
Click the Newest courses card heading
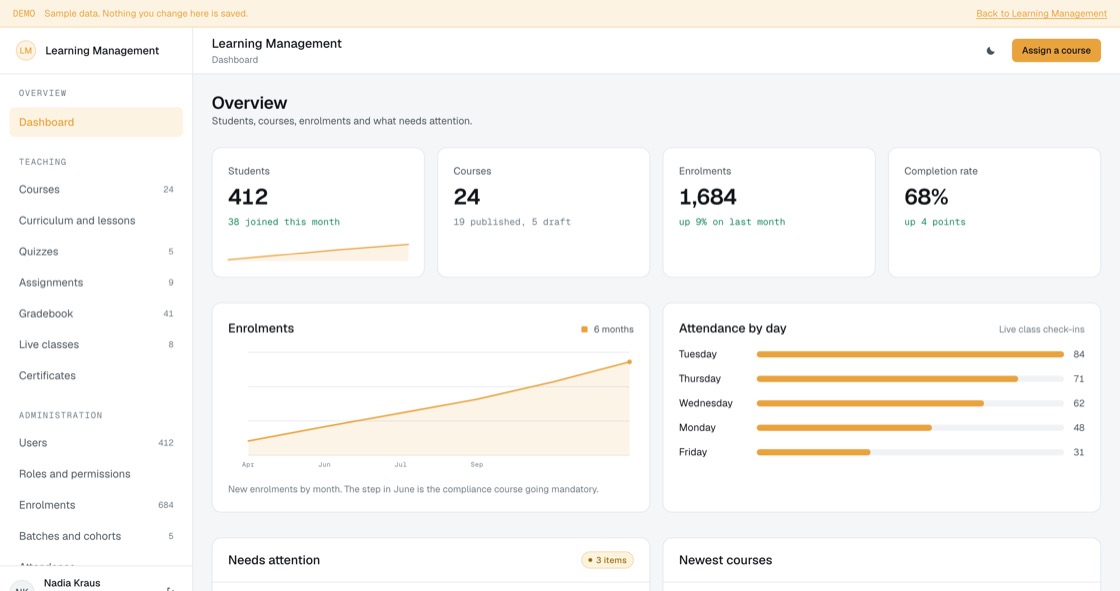(x=725, y=560)
